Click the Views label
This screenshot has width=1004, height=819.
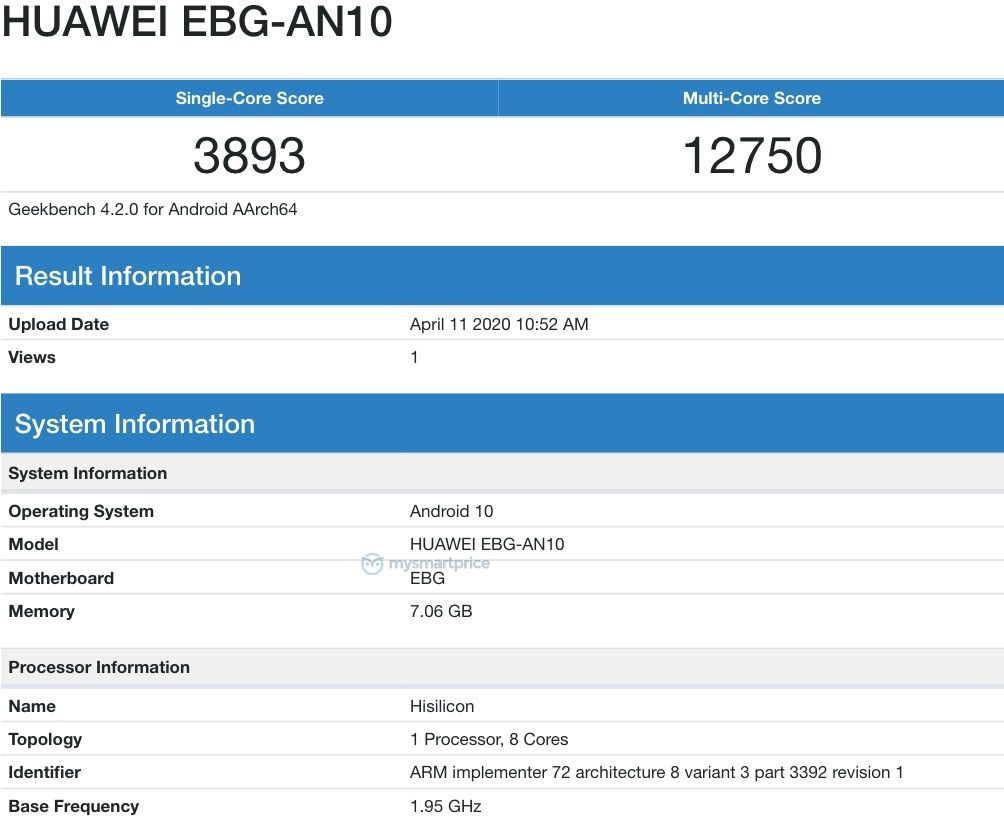point(32,357)
